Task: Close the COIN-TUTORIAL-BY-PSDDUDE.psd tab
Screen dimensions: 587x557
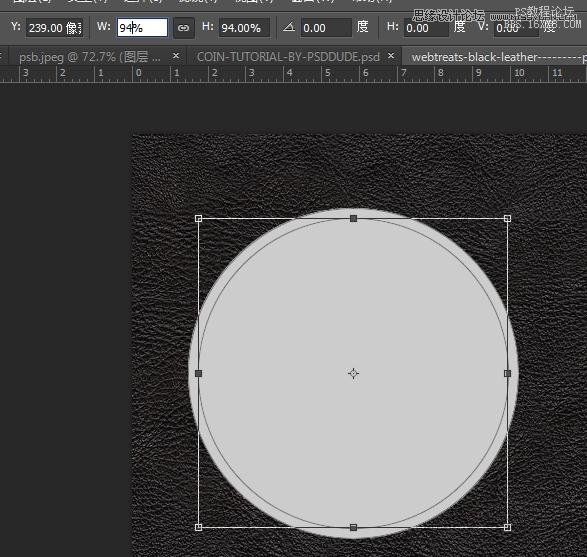Action: [391, 56]
